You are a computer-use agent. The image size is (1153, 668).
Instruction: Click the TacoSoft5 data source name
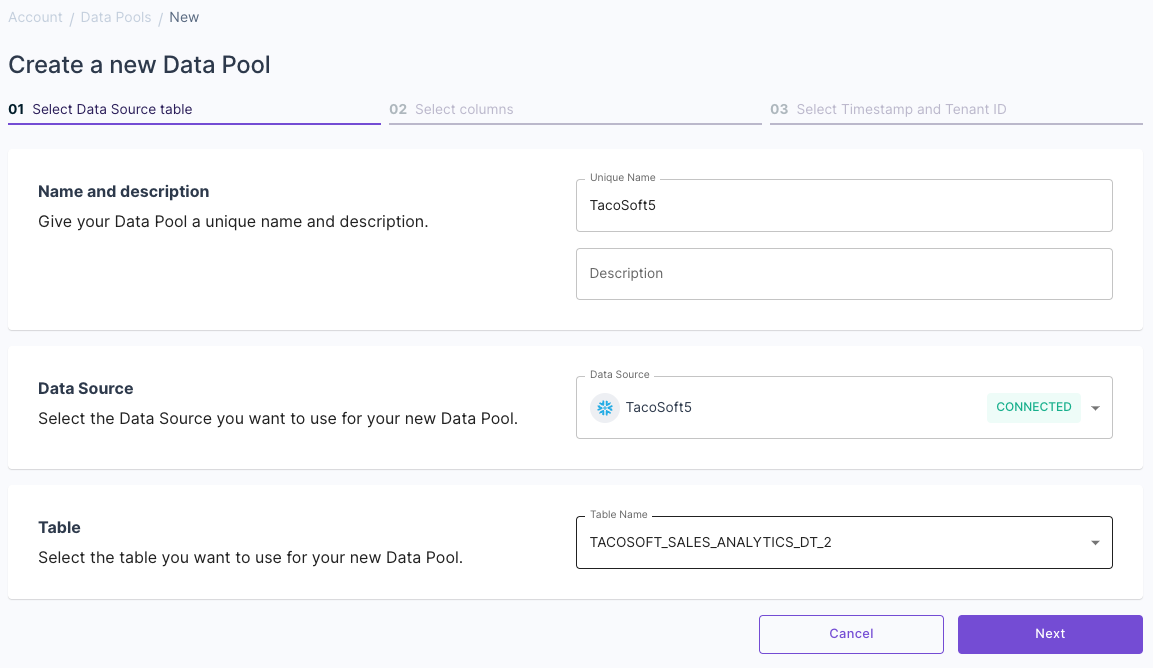coord(658,408)
